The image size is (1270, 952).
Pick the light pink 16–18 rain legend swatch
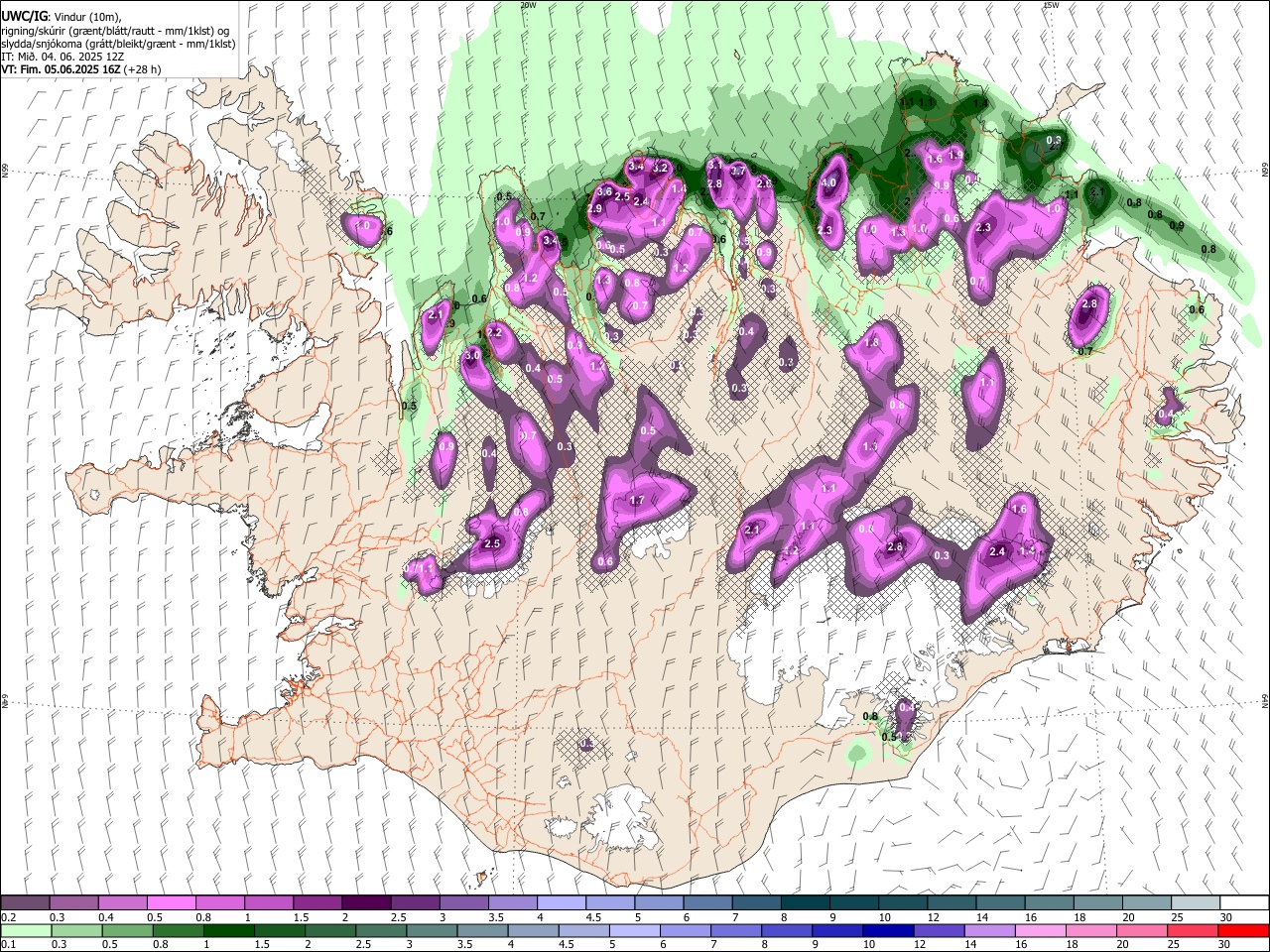[x=1040, y=930]
